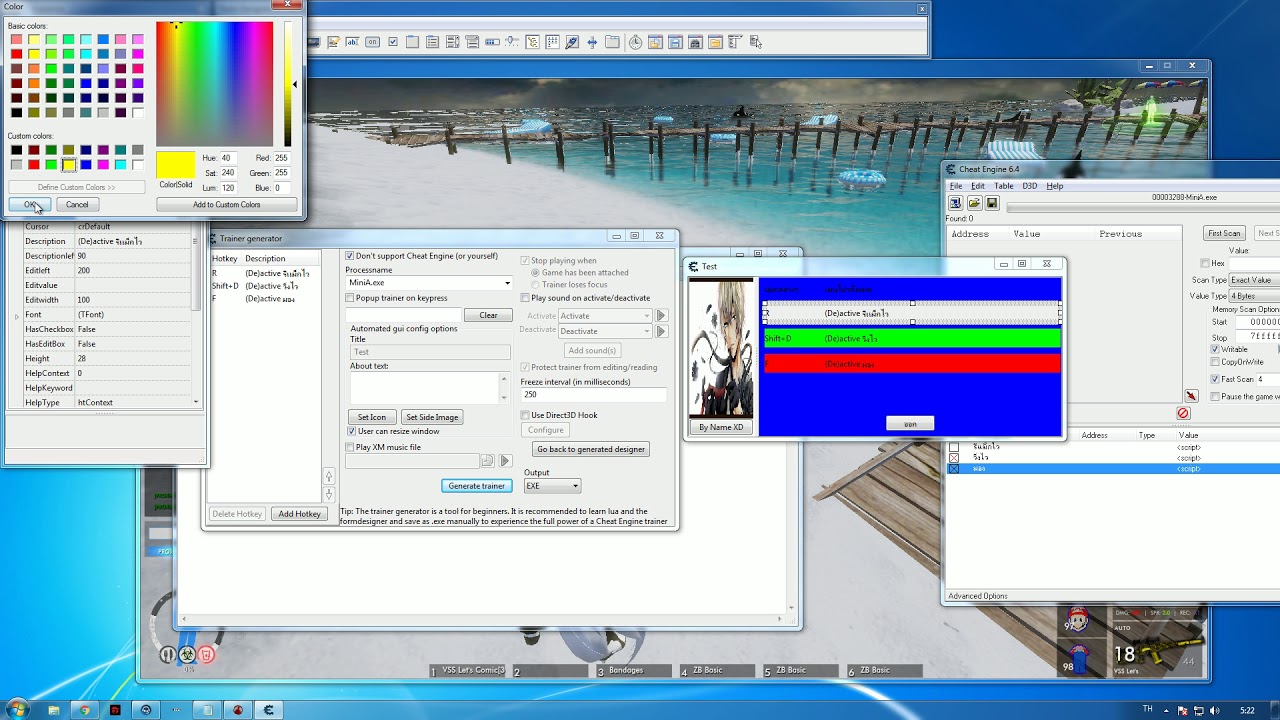Open Cheat Engine Table menu
The height and width of the screenshot is (720, 1280).
tap(1003, 186)
